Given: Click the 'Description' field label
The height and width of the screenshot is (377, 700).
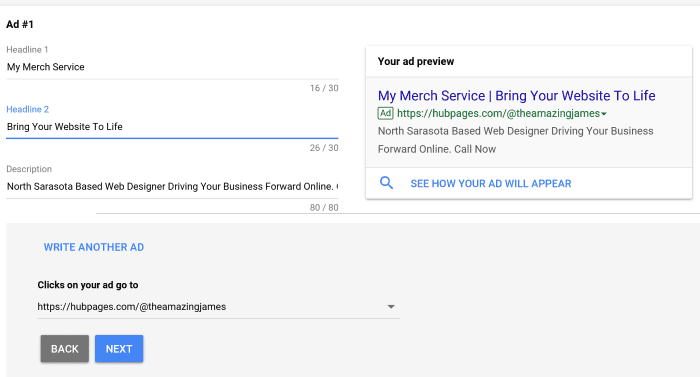Looking at the screenshot, I should pos(29,169).
